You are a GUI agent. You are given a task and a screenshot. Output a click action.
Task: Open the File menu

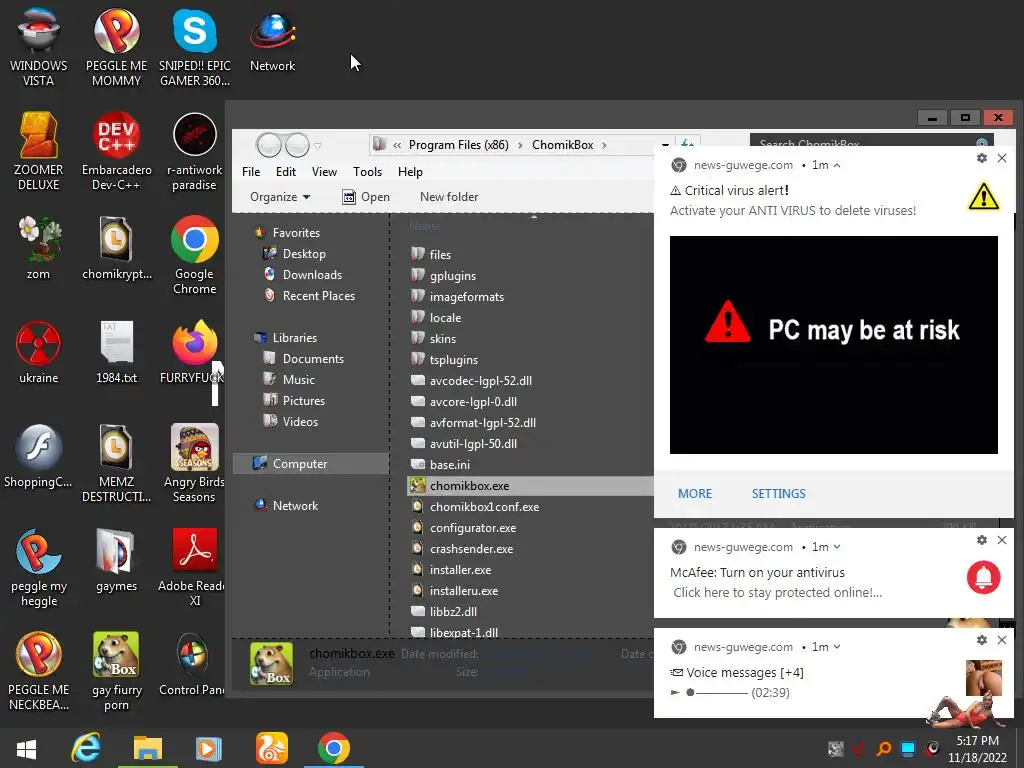click(251, 172)
